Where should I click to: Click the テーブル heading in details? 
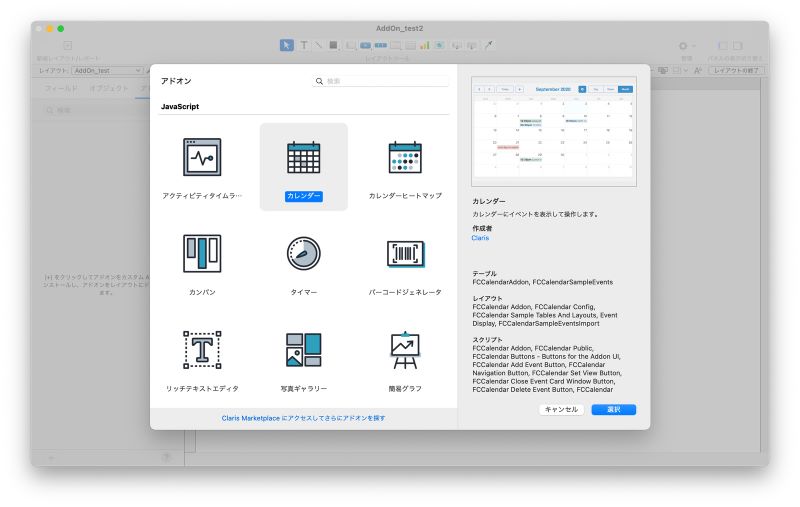click(x=484, y=274)
